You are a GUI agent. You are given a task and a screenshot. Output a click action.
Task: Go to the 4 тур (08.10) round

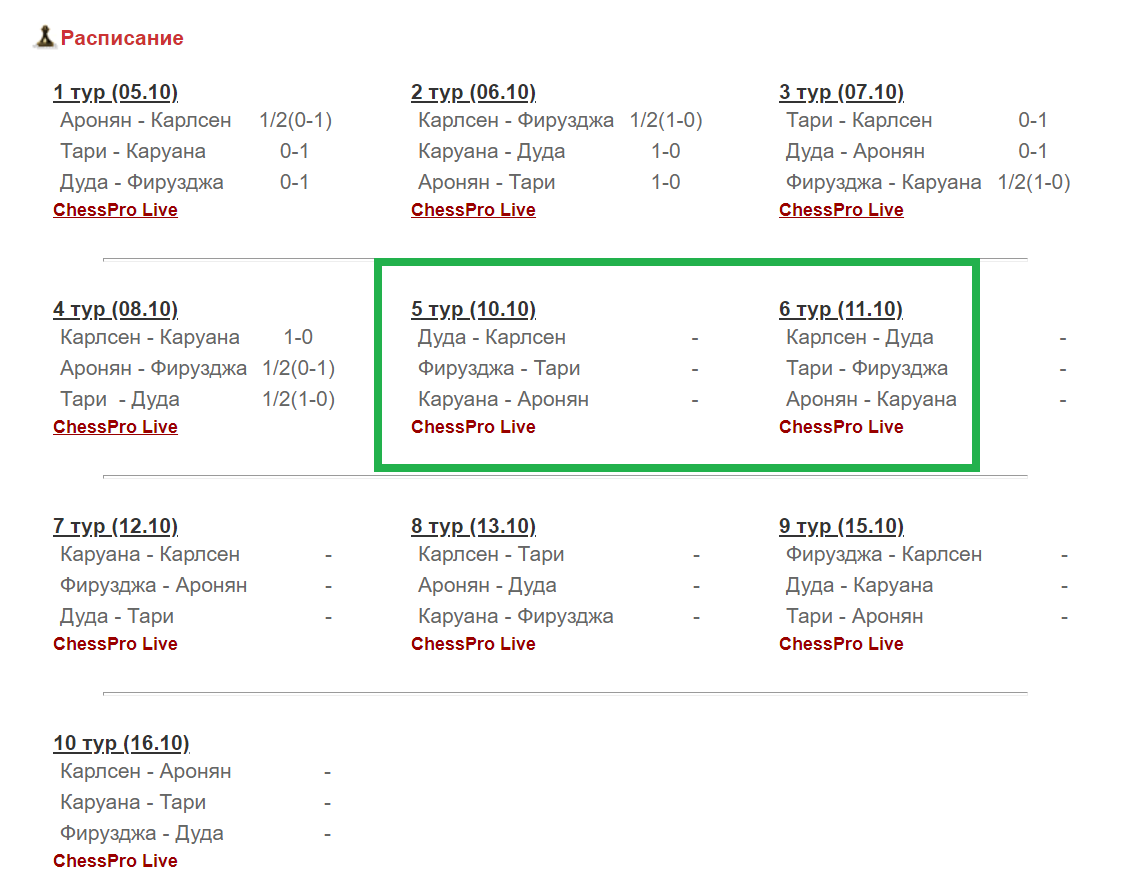tap(115, 310)
